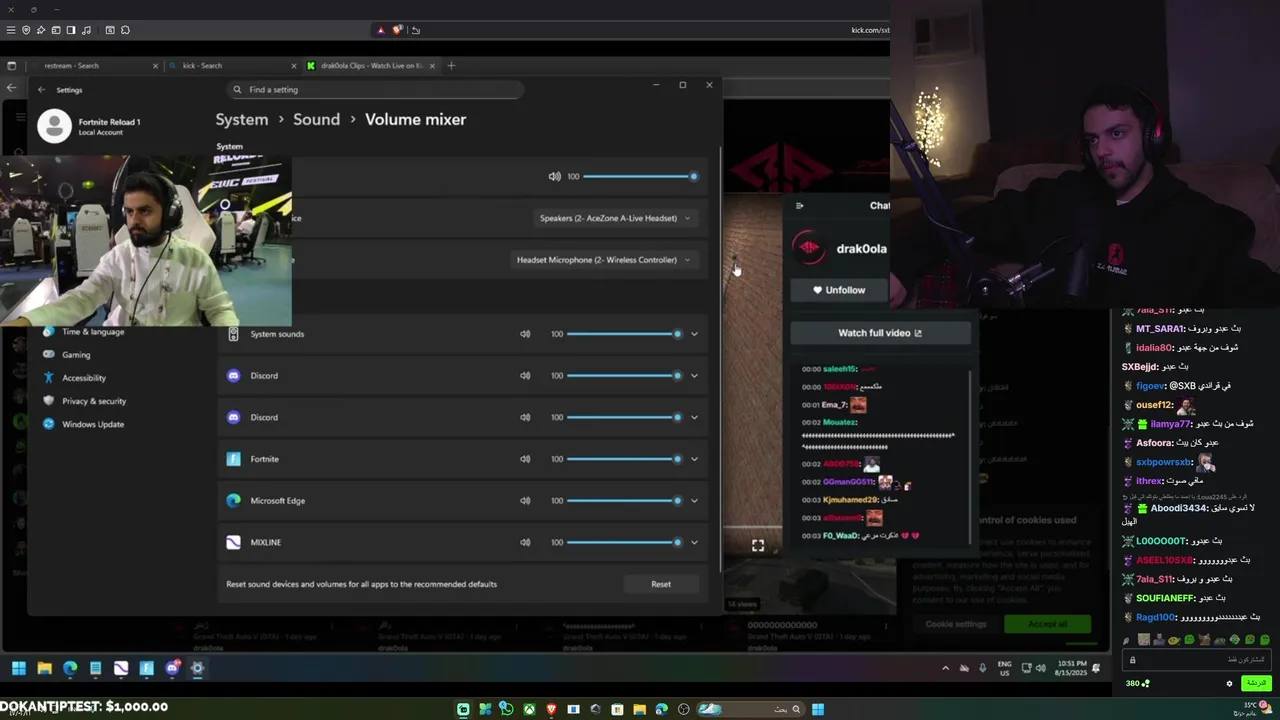Screen dimensions: 1280x720
Task: Open File Explorer from the streamed taskbar
Action: [x=44, y=668]
